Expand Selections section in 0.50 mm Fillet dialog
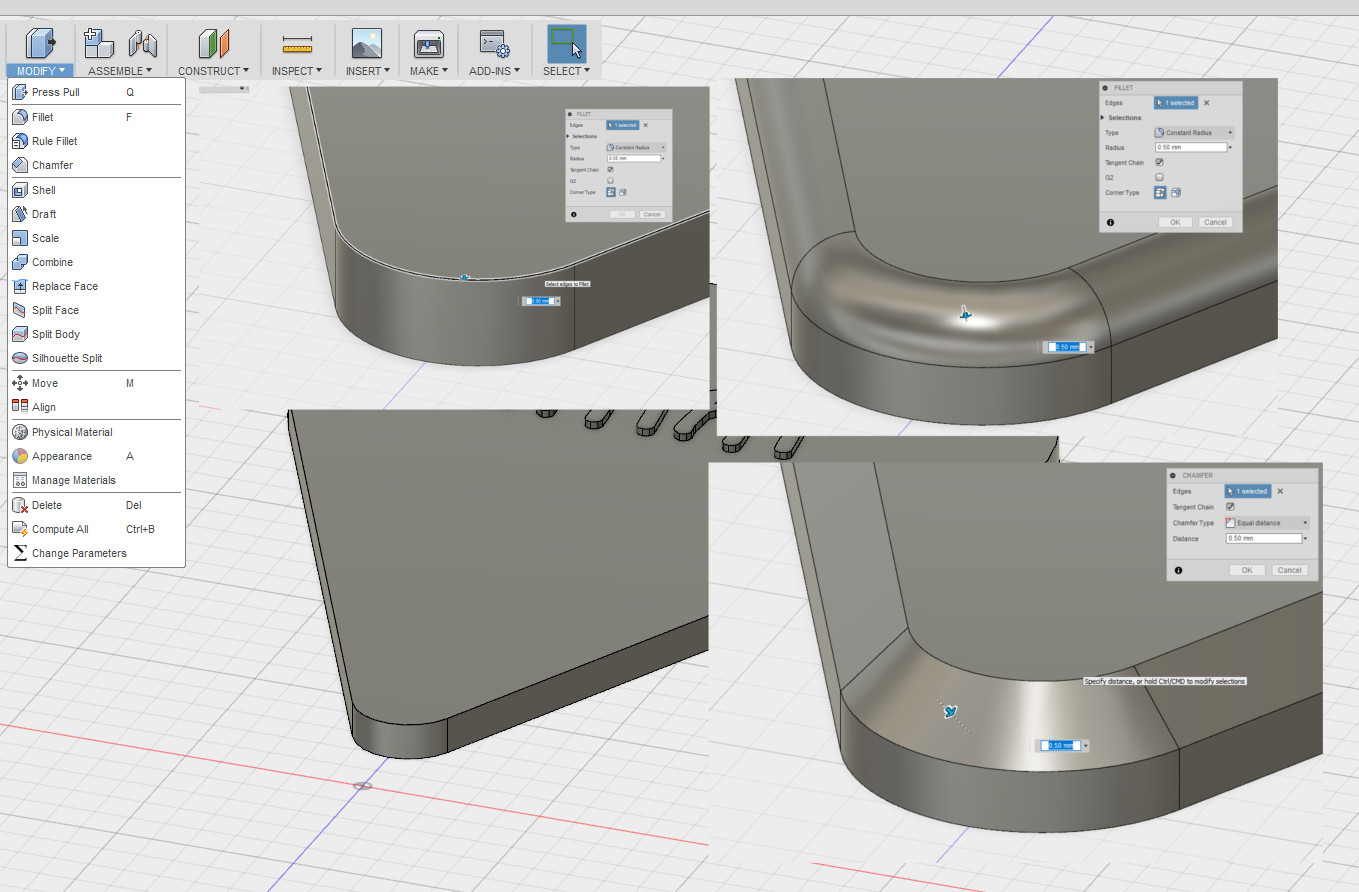The height and width of the screenshot is (892, 1359). [1102, 118]
